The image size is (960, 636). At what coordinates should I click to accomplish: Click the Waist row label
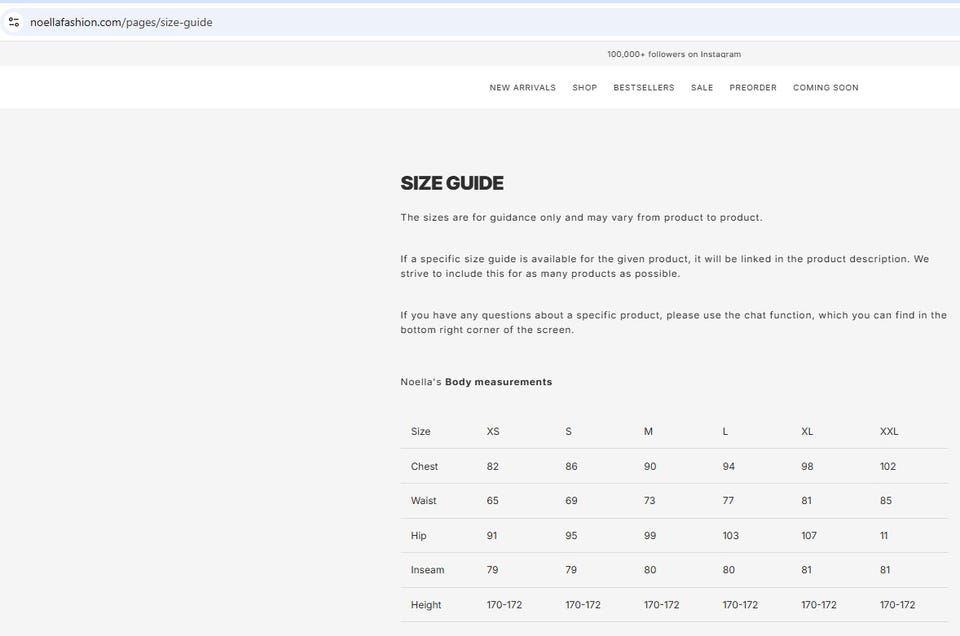(424, 501)
